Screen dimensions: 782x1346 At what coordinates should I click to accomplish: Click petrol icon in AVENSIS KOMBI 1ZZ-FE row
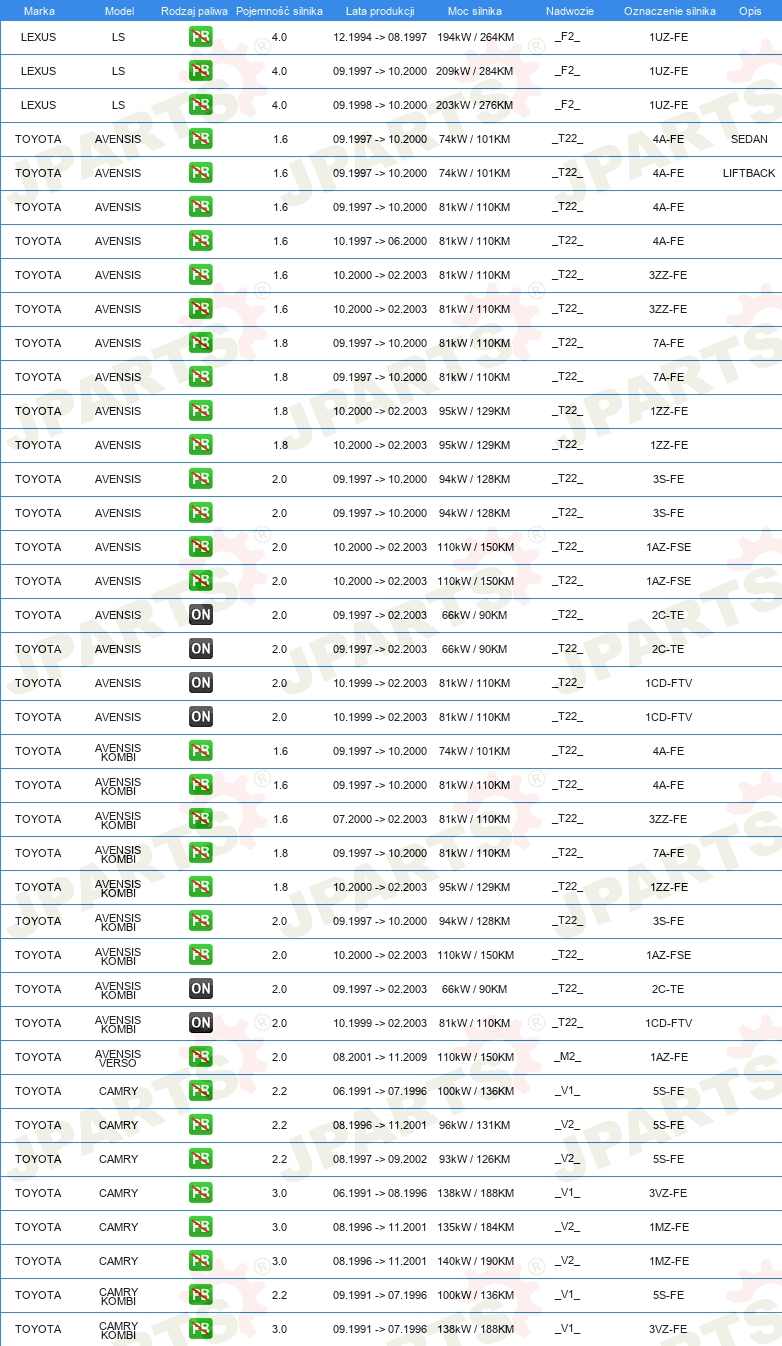point(200,887)
